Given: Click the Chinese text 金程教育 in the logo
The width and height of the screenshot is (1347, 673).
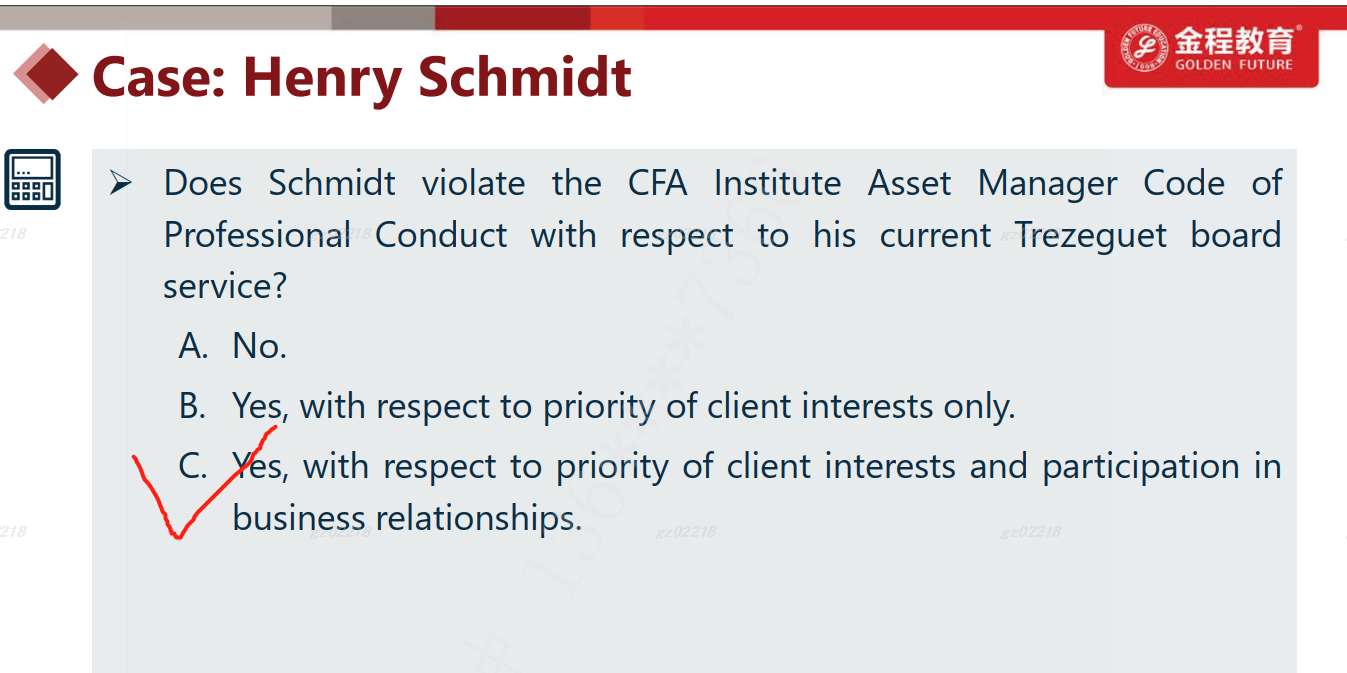Looking at the screenshot, I should tap(1234, 41).
